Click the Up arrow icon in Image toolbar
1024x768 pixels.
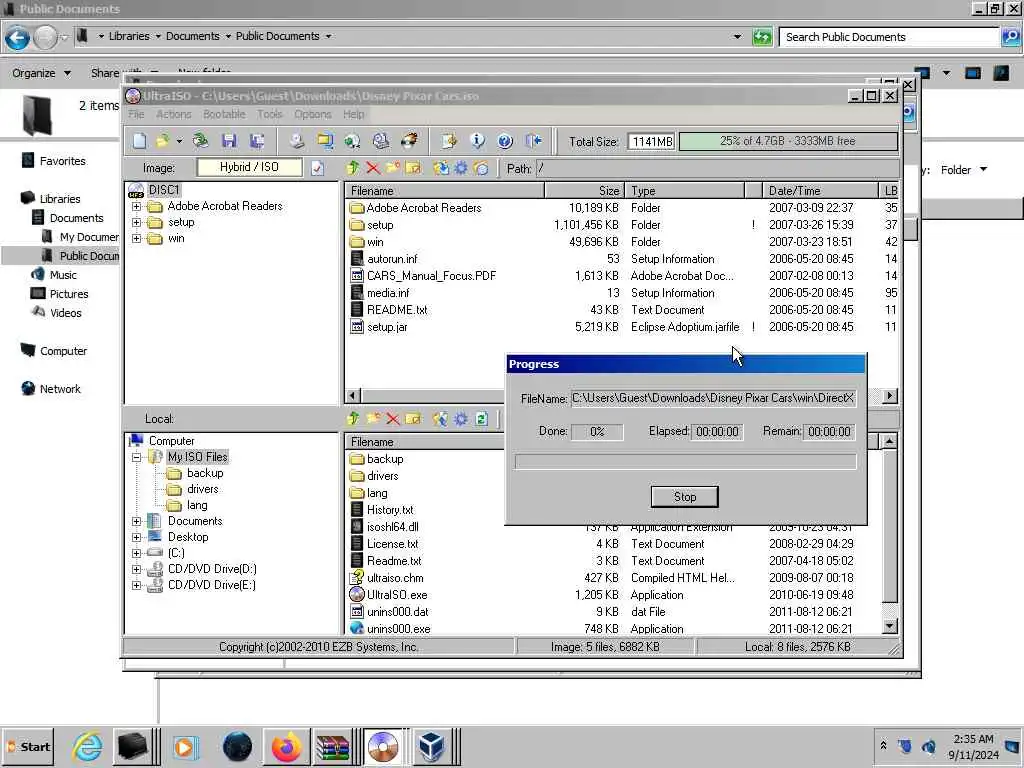pyautogui.click(x=353, y=168)
